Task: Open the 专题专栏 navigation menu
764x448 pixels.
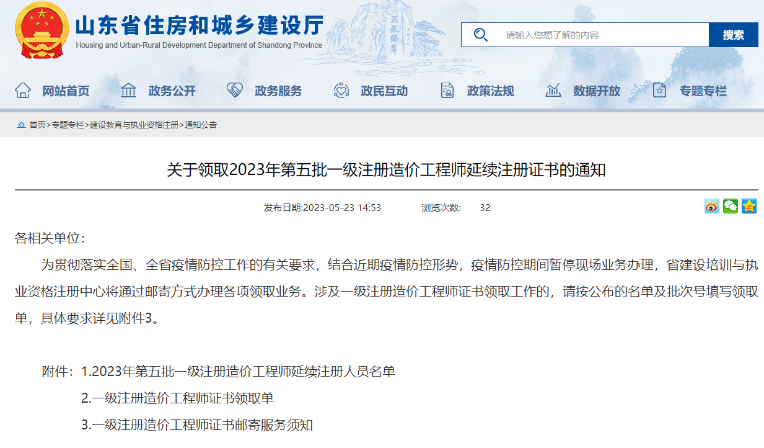Action: (x=702, y=91)
